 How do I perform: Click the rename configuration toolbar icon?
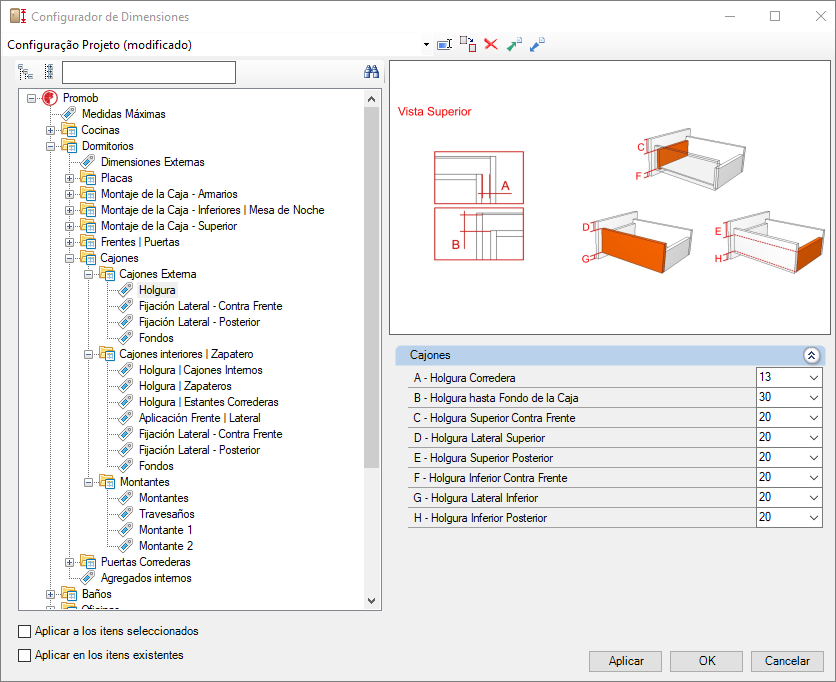444,44
